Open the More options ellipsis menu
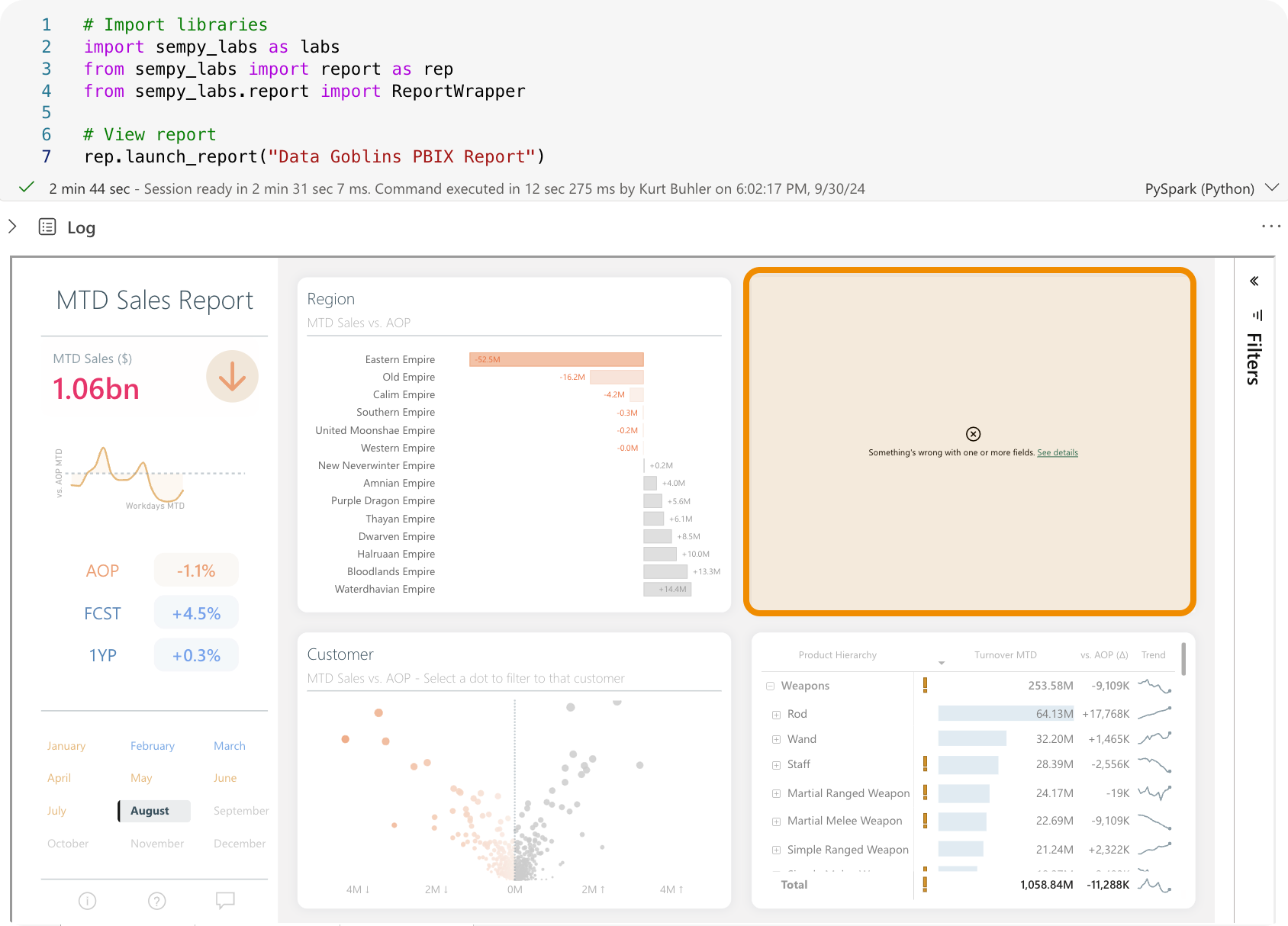1288x926 pixels. pyautogui.click(x=1271, y=226)
